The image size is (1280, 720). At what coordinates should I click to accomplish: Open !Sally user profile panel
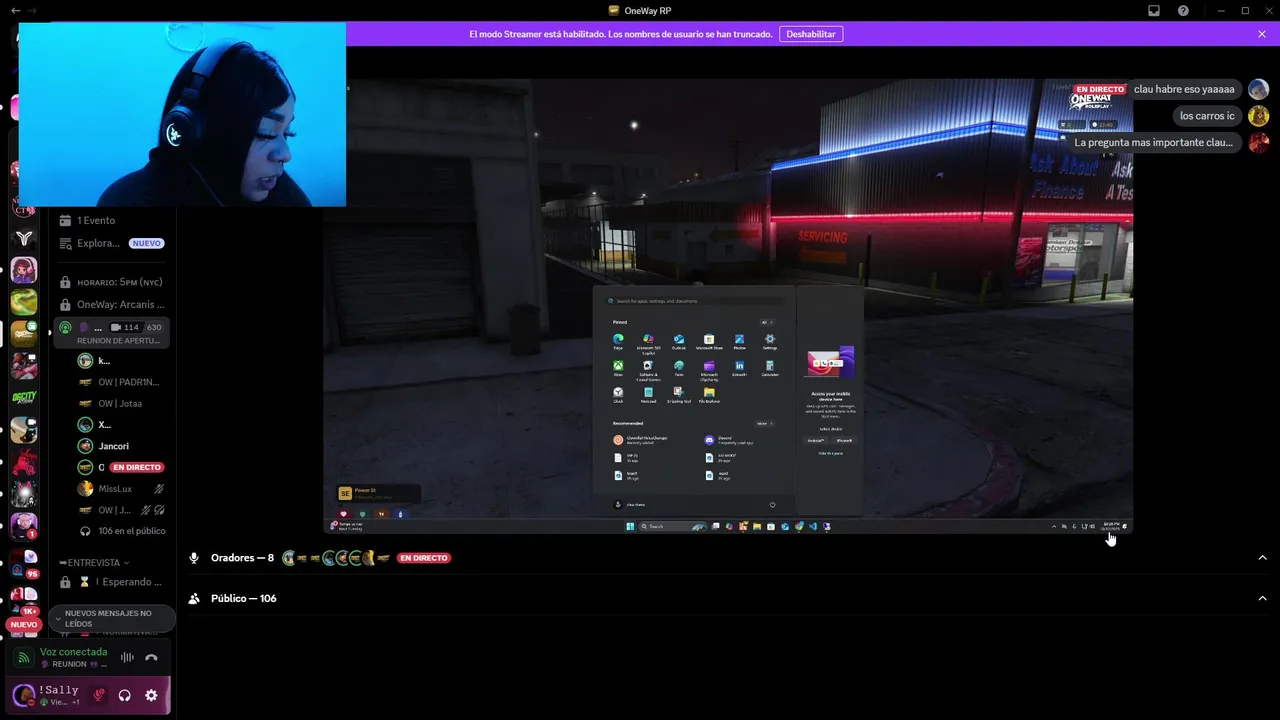(x=47, y=695)
